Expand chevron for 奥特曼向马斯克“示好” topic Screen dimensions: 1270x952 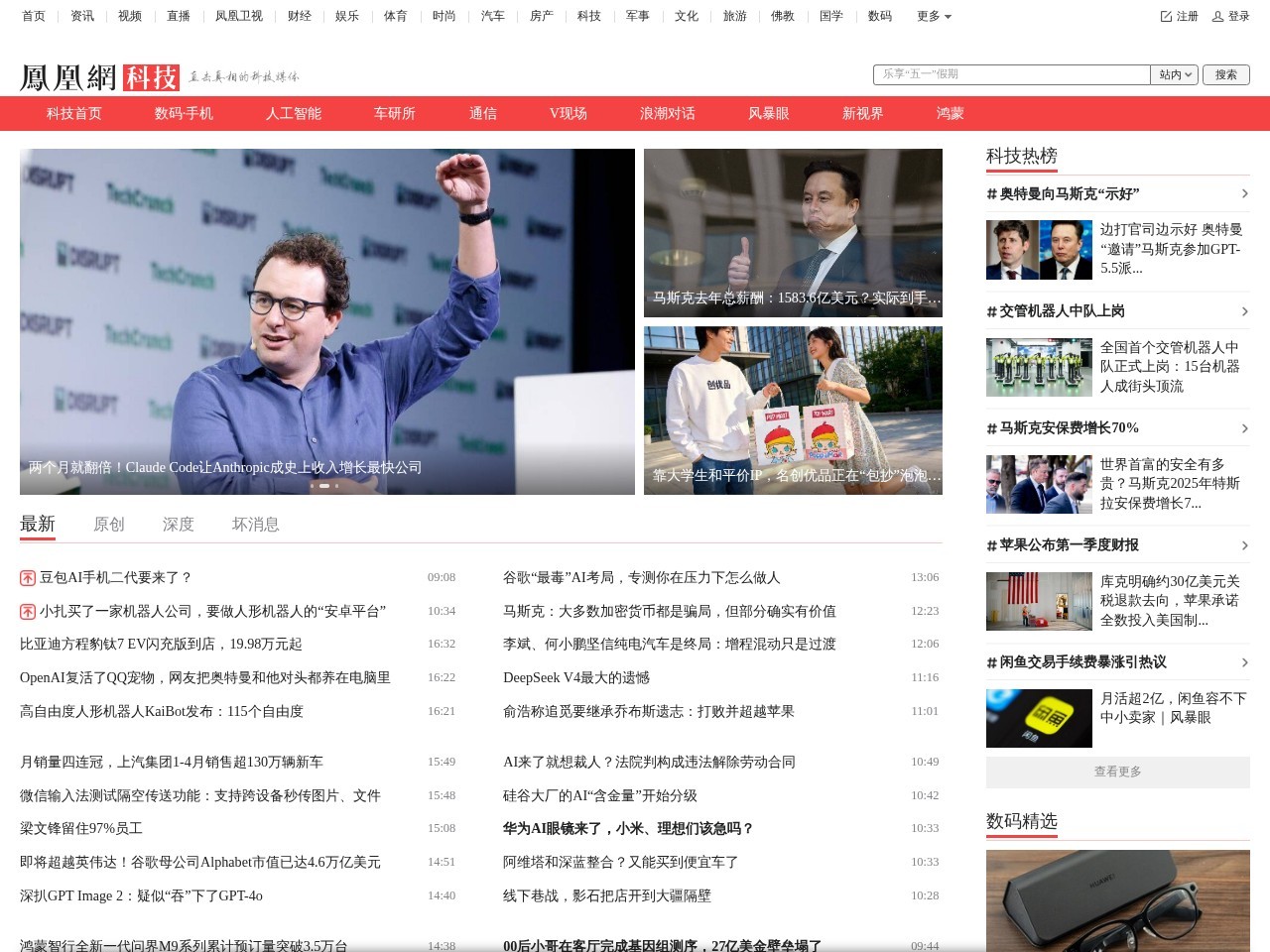[x=1244, y=194]
